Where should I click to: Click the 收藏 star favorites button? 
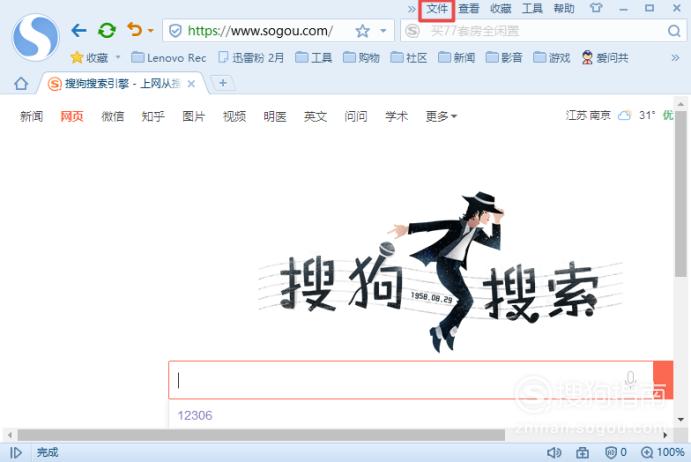(x=89, y=58)
